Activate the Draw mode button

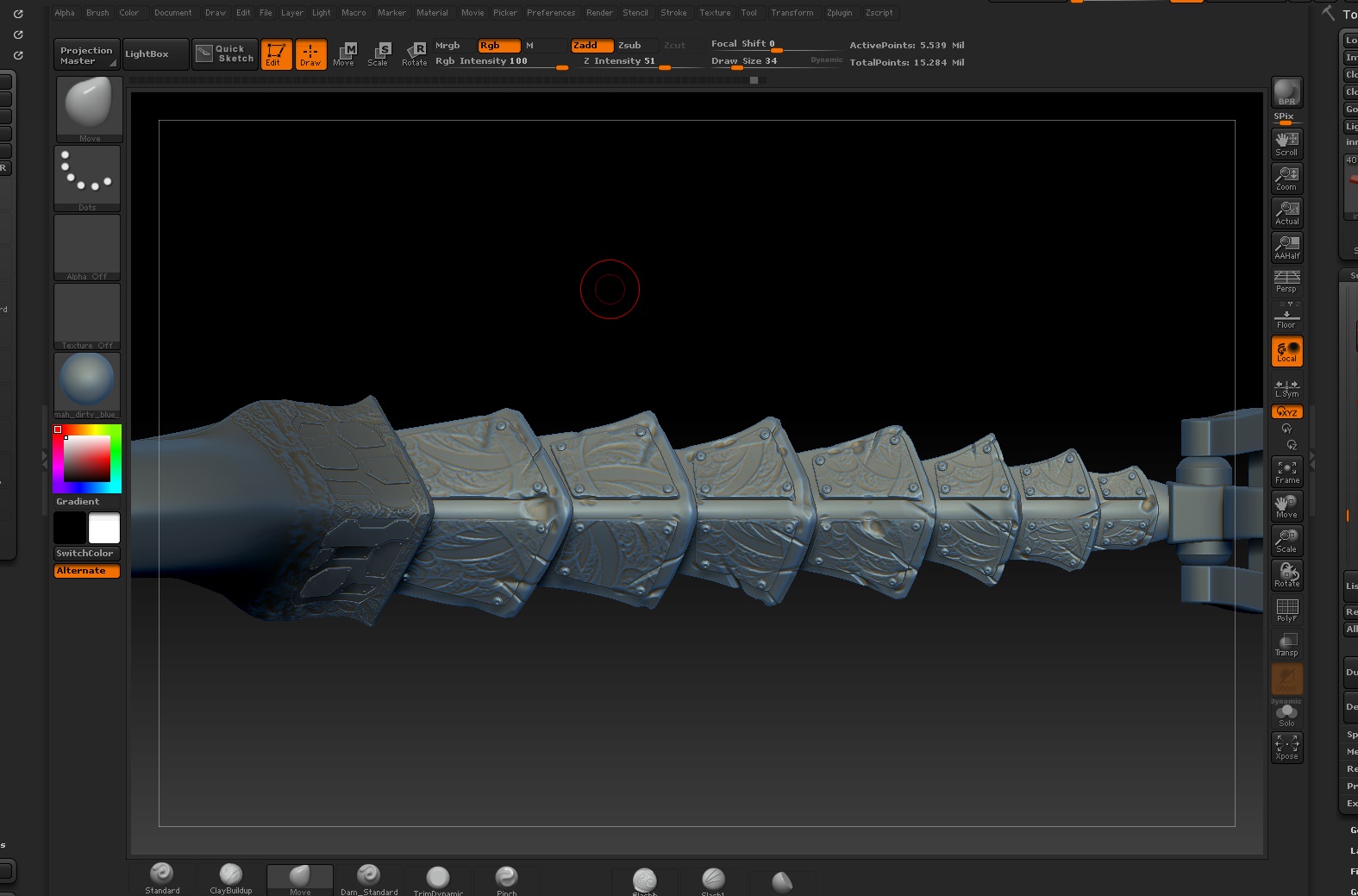(310, 54)
